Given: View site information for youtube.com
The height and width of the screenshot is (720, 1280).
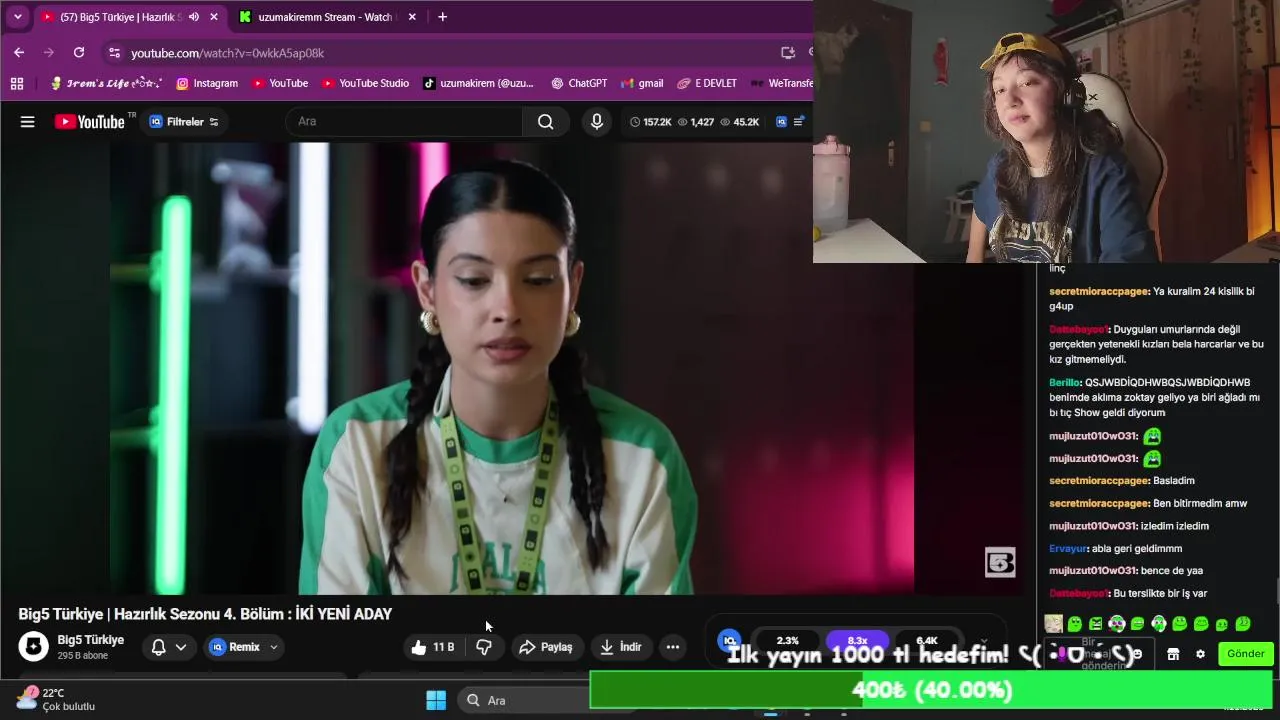Looking at the screenshot, I should [114, 52].
